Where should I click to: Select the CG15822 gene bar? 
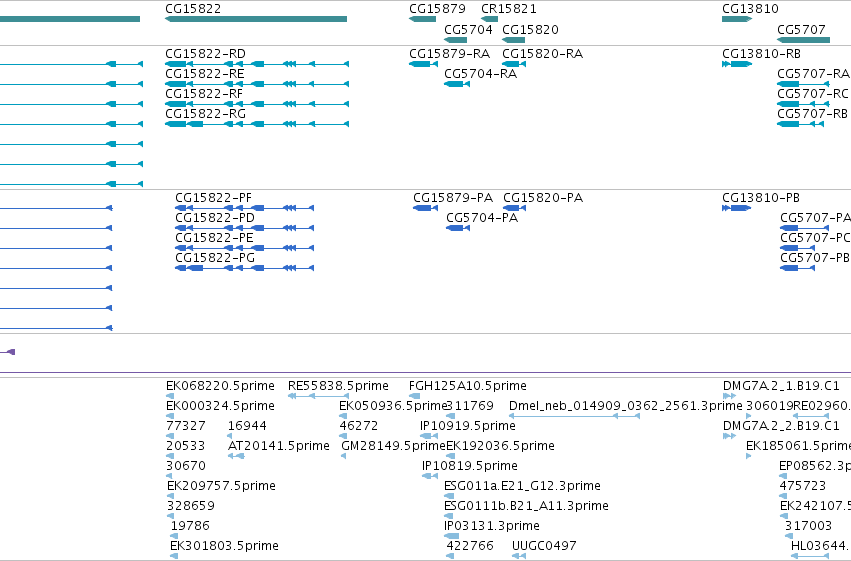click(256, 19)
